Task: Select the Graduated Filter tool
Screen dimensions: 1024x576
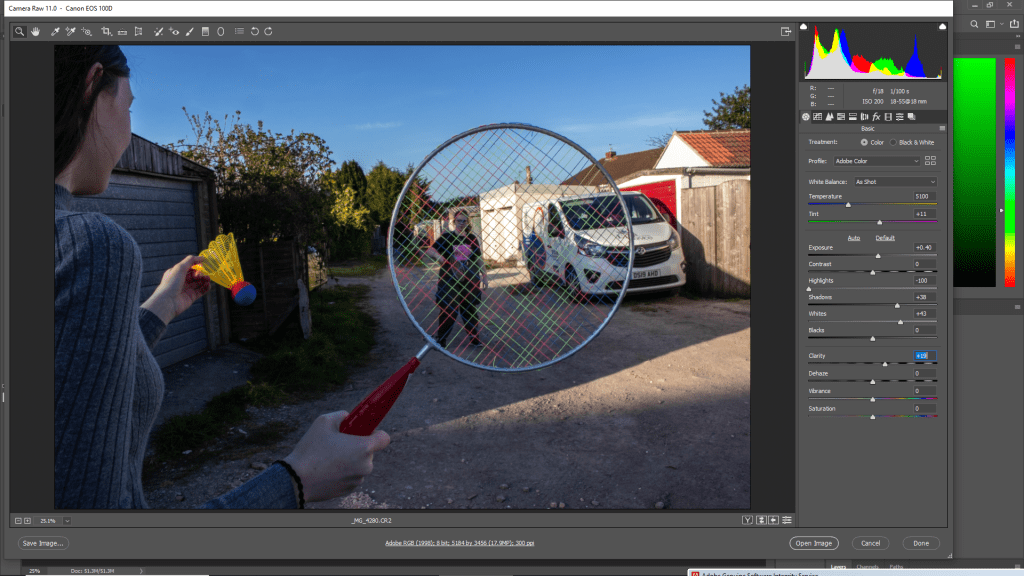Action: coord(205,32)
